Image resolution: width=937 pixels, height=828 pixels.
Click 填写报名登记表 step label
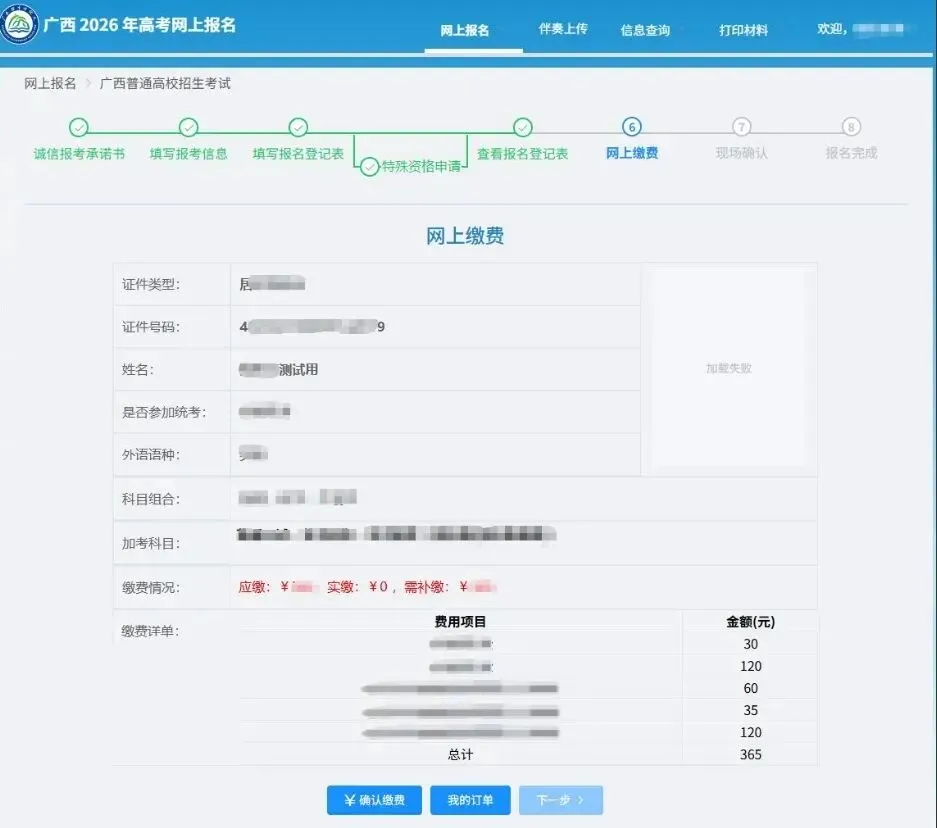pyautogui.click(x=298, y=154)
